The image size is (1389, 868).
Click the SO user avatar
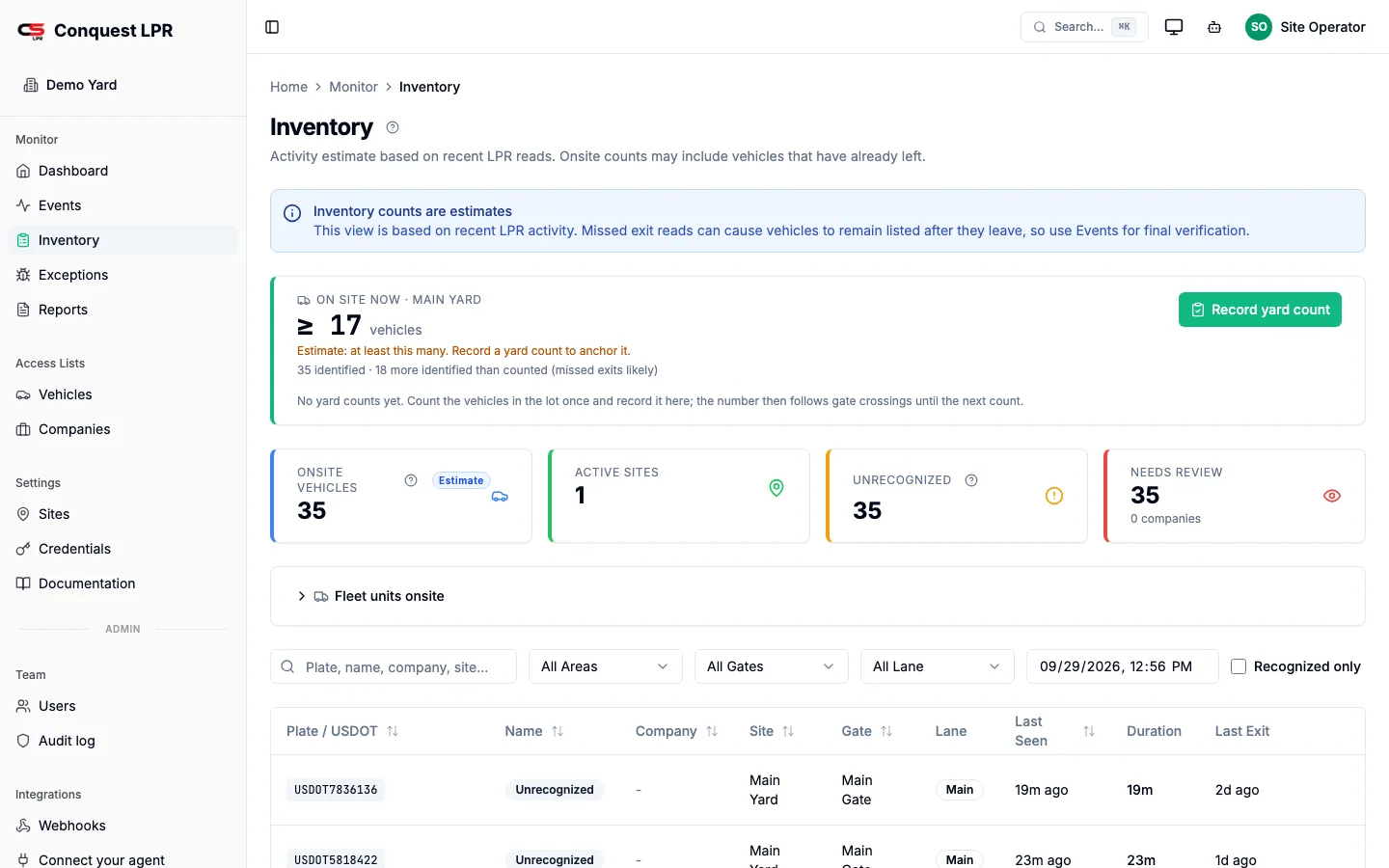1259,27
